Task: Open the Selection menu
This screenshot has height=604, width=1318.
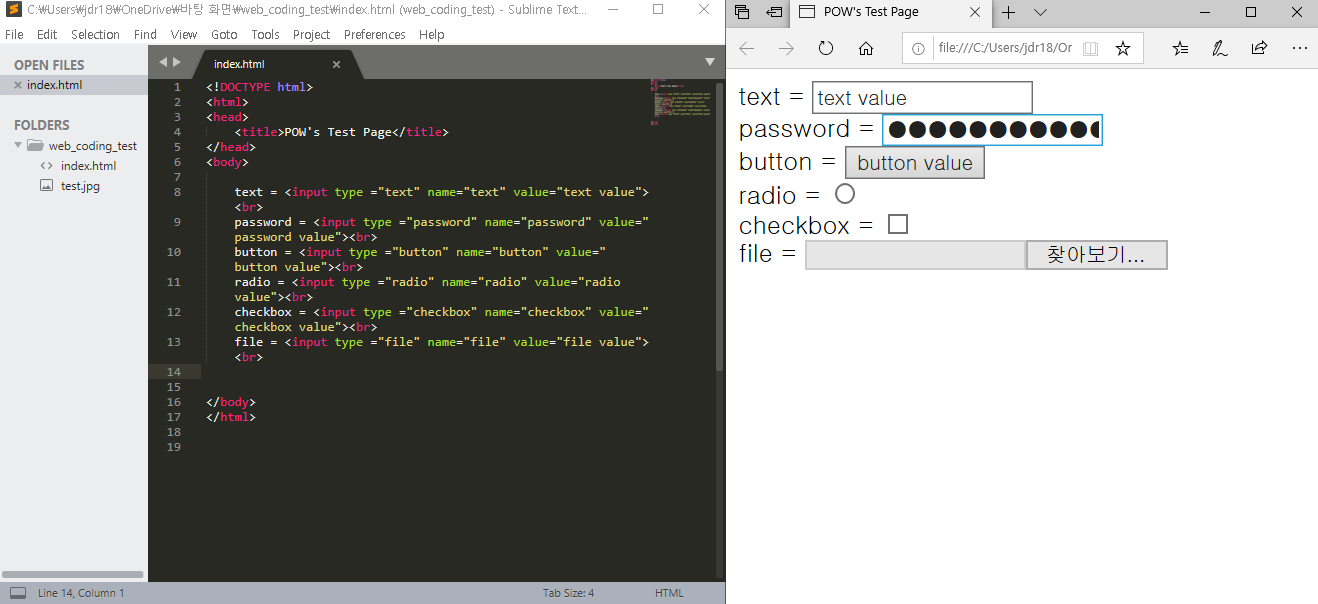Action: pos(95,34)
